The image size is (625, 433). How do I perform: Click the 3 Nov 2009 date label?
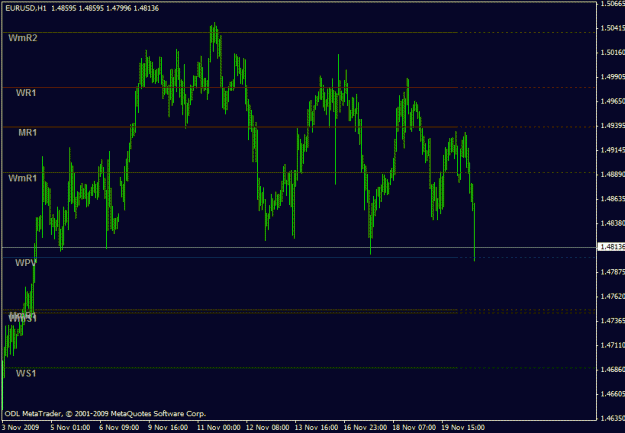pos(20,427)
